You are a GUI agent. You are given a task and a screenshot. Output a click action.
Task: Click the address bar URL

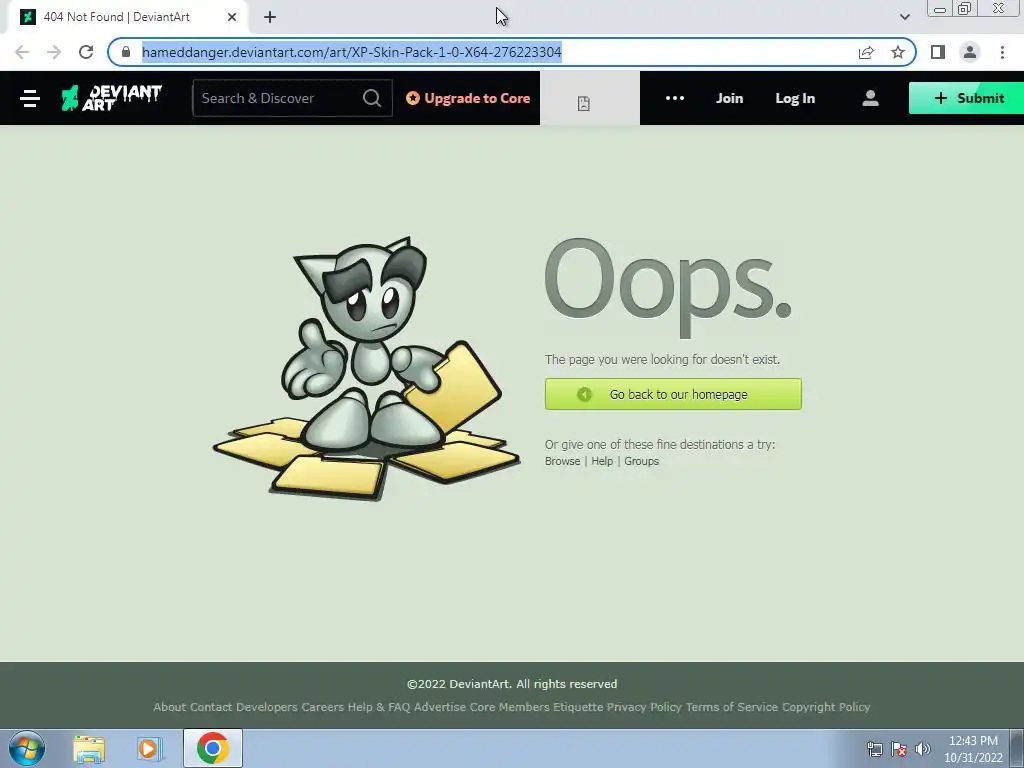click(351, 52)
